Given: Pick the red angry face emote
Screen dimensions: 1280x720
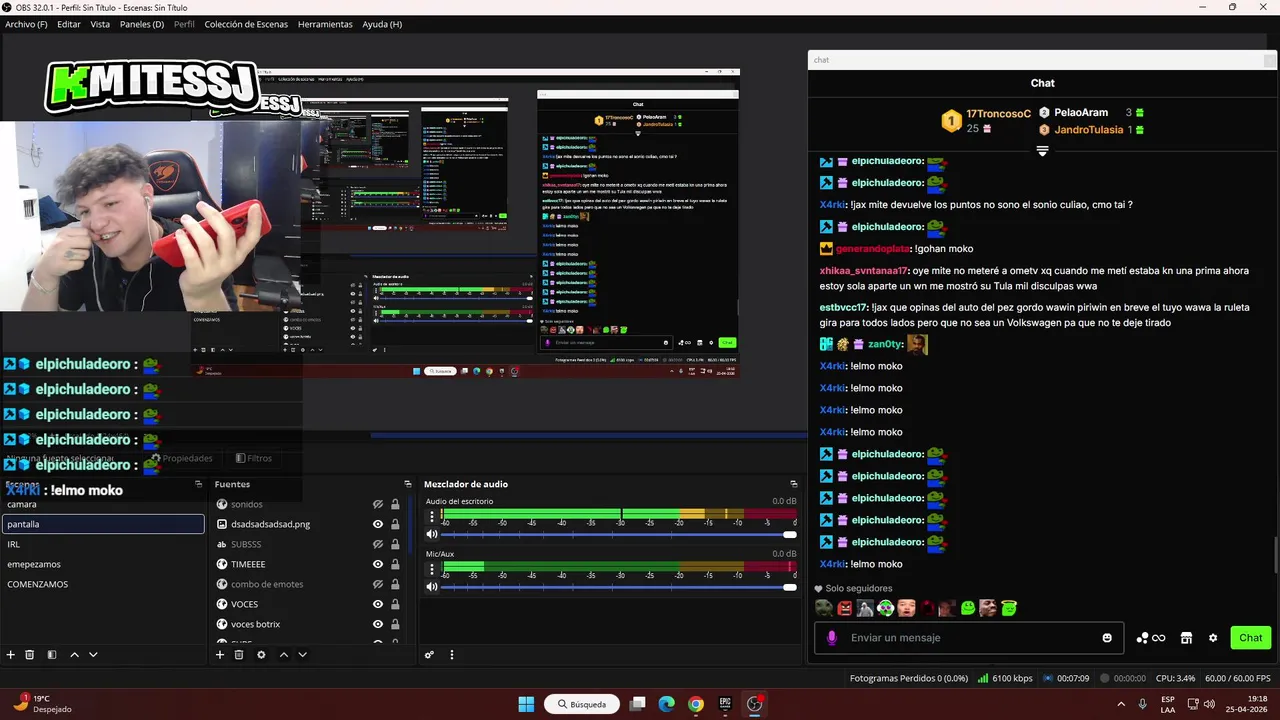Looking at the screenshot, I should [845, 608].
